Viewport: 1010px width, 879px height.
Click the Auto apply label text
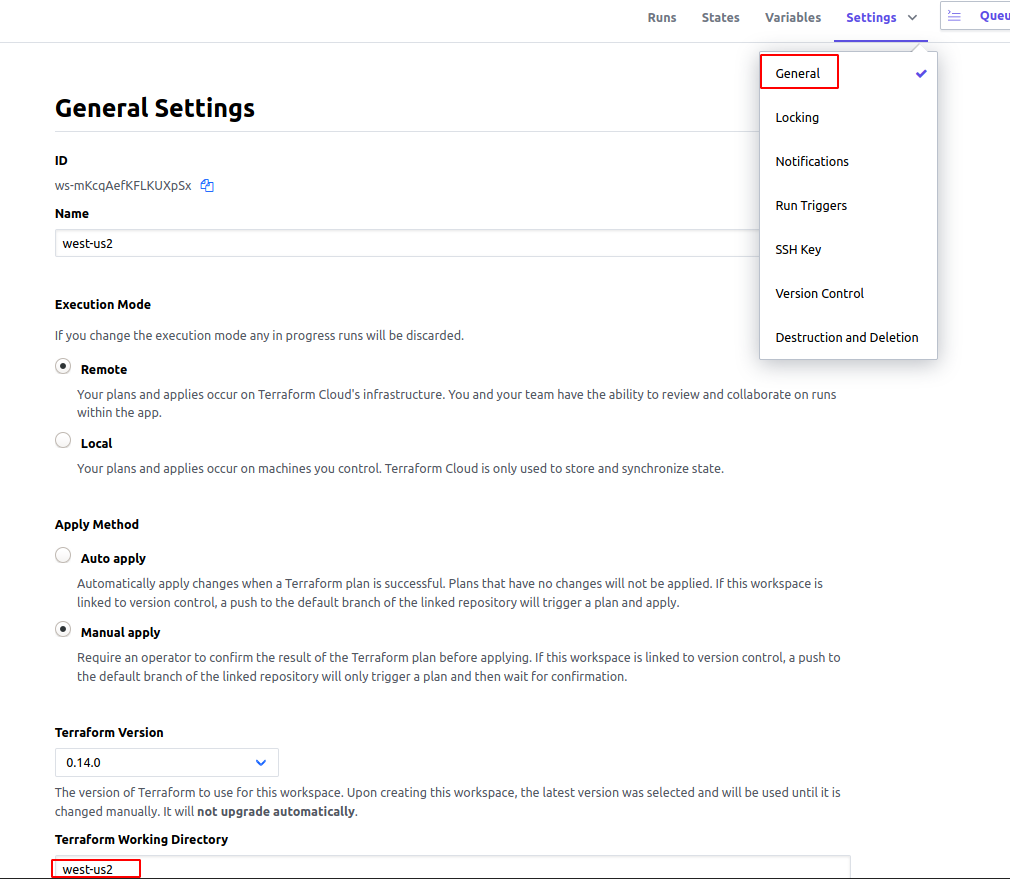pyautogui.click(x=113, y=558)
